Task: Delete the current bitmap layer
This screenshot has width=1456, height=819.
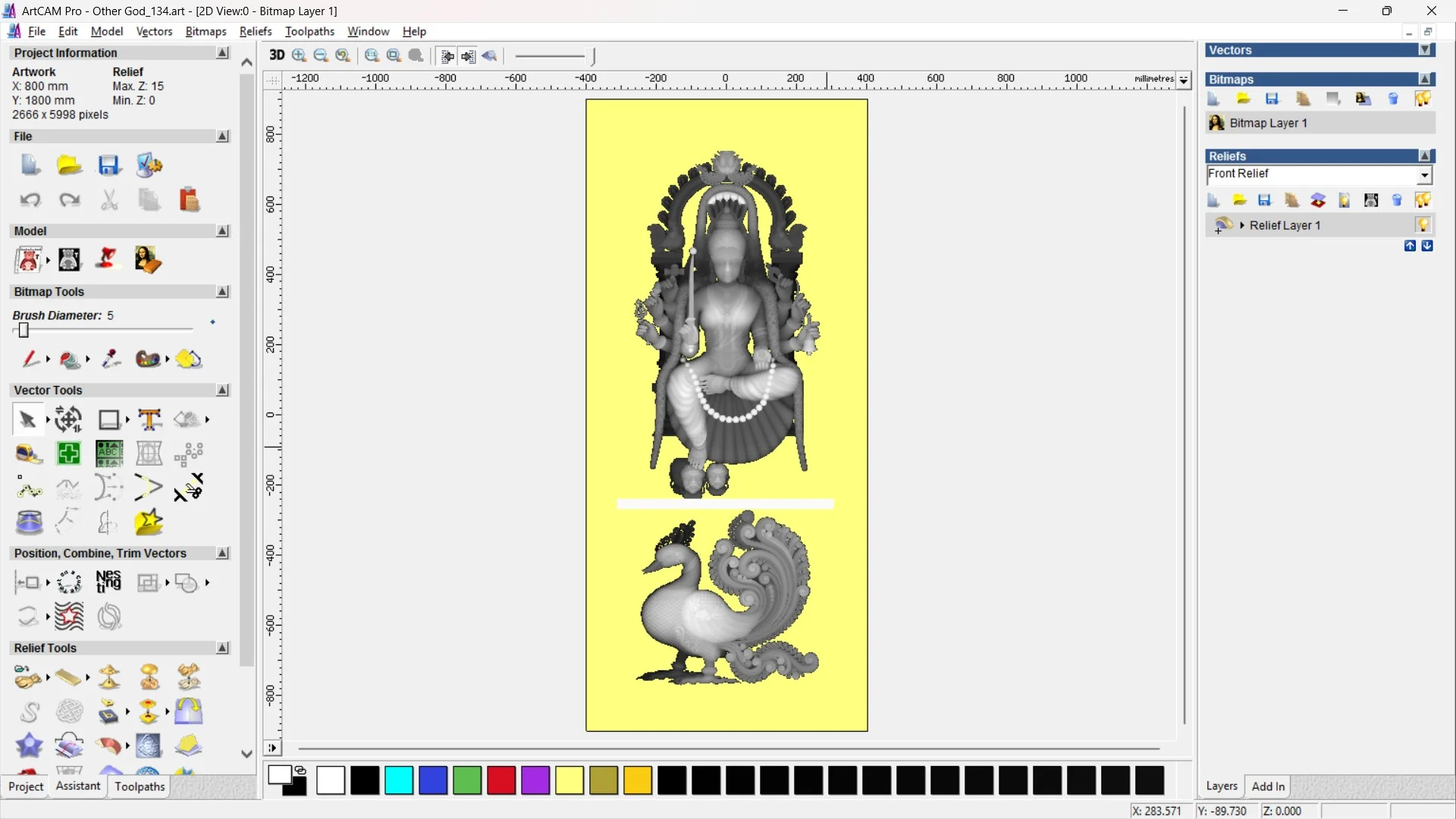Action: [x=1393, y=99]
